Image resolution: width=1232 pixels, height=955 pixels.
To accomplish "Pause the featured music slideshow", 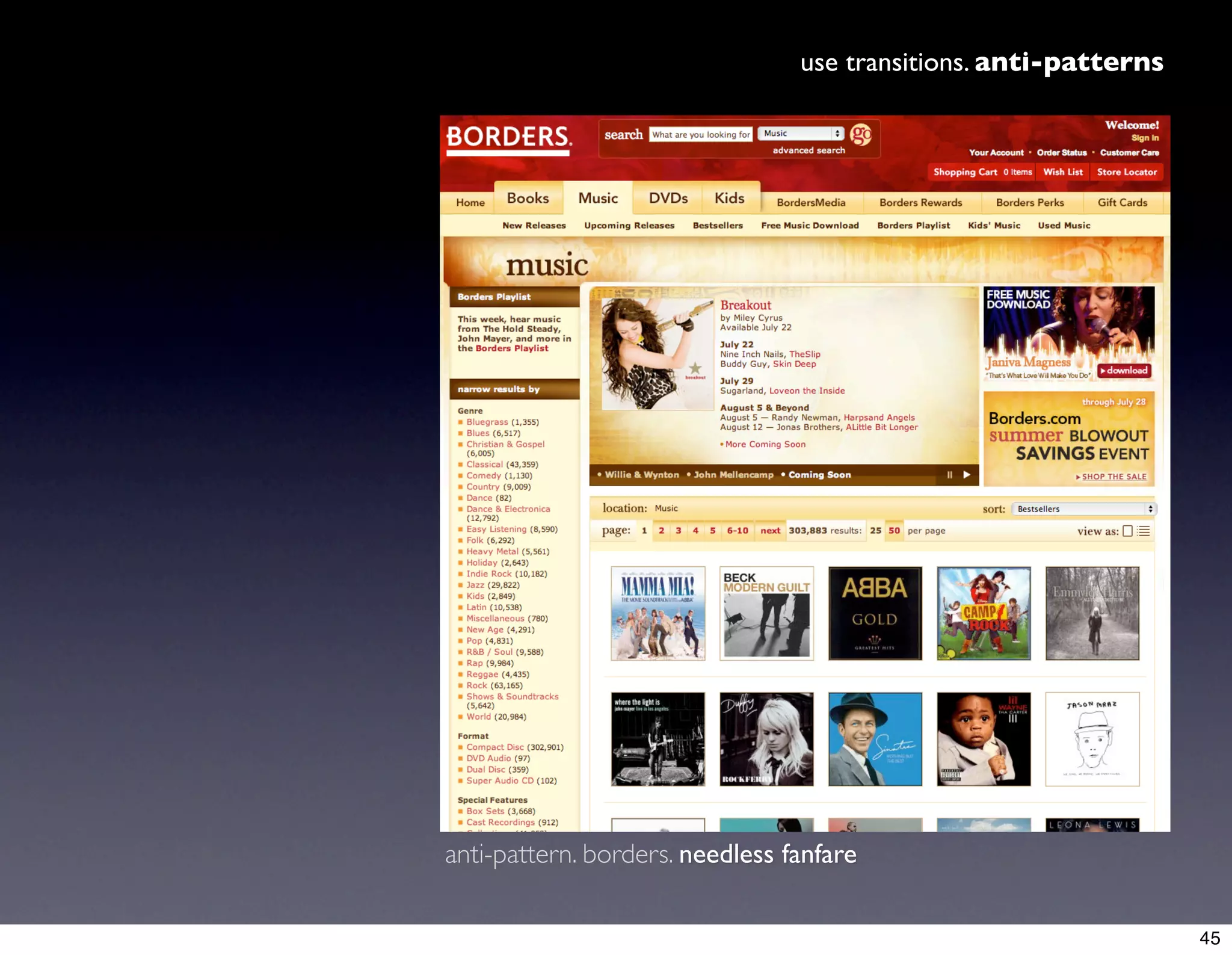I will pyautogui.click(x=950, y=475).
